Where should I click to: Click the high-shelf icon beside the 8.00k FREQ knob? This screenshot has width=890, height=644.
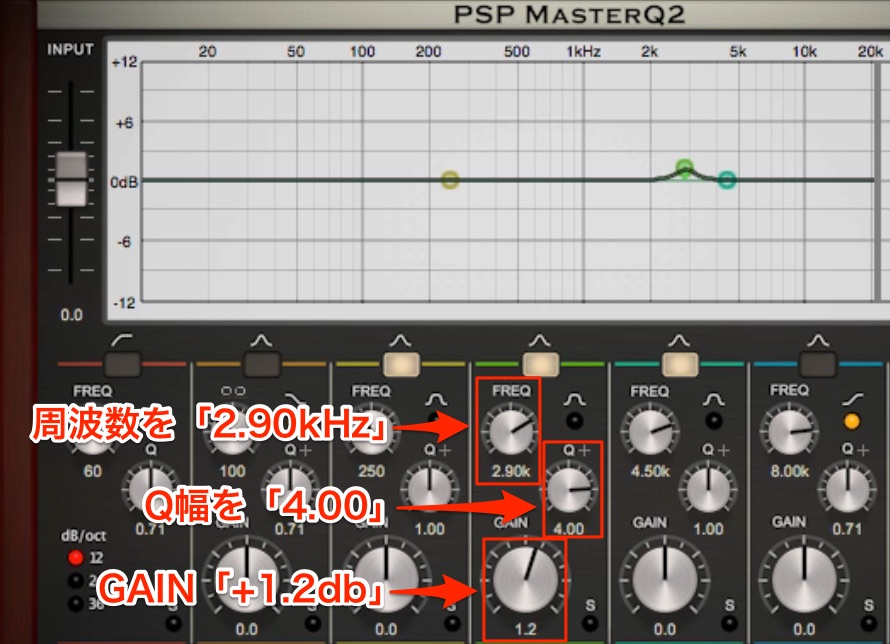(853, 399)
